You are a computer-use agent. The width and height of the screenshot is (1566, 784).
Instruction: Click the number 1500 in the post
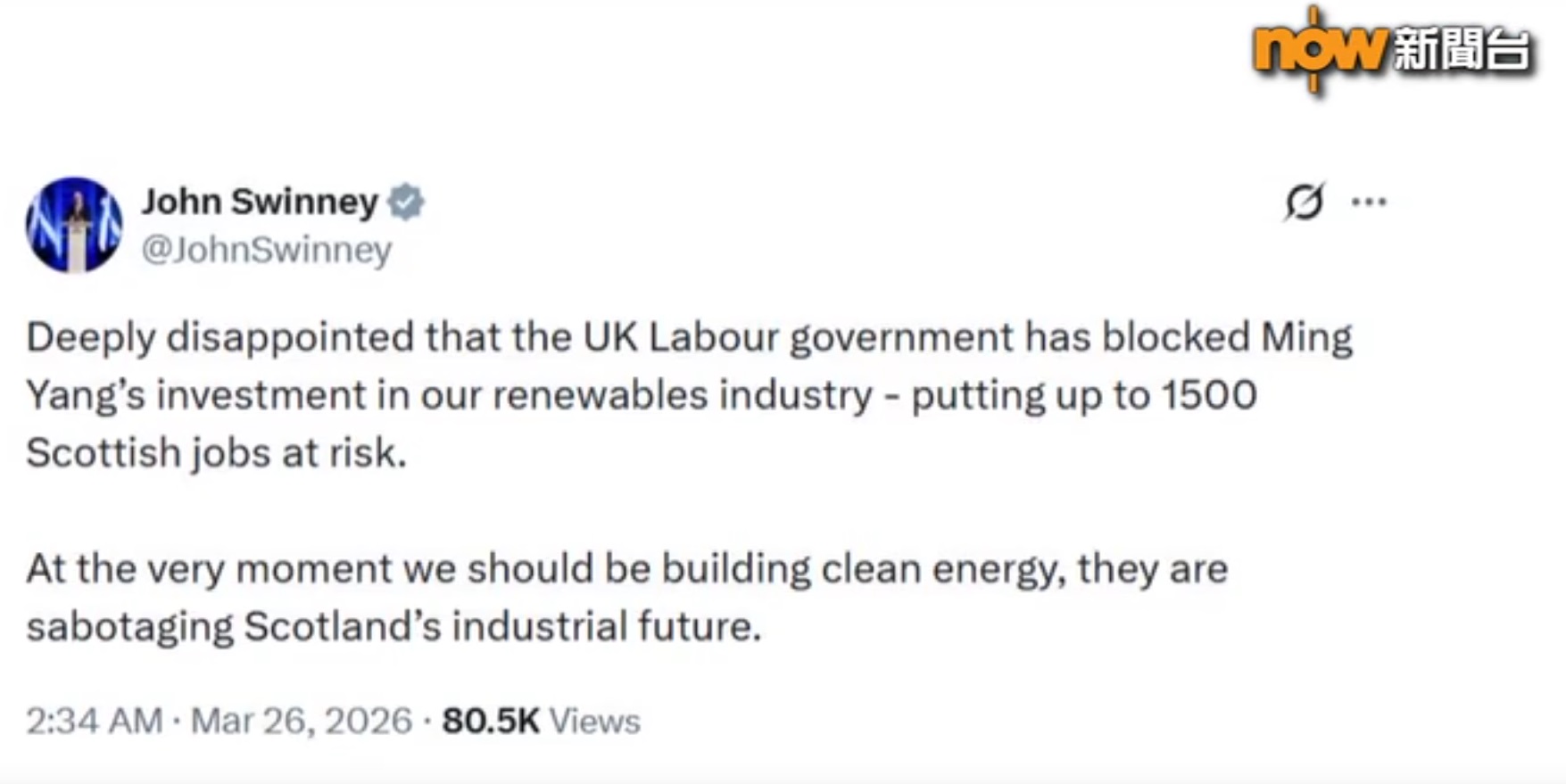point(1209,395)
